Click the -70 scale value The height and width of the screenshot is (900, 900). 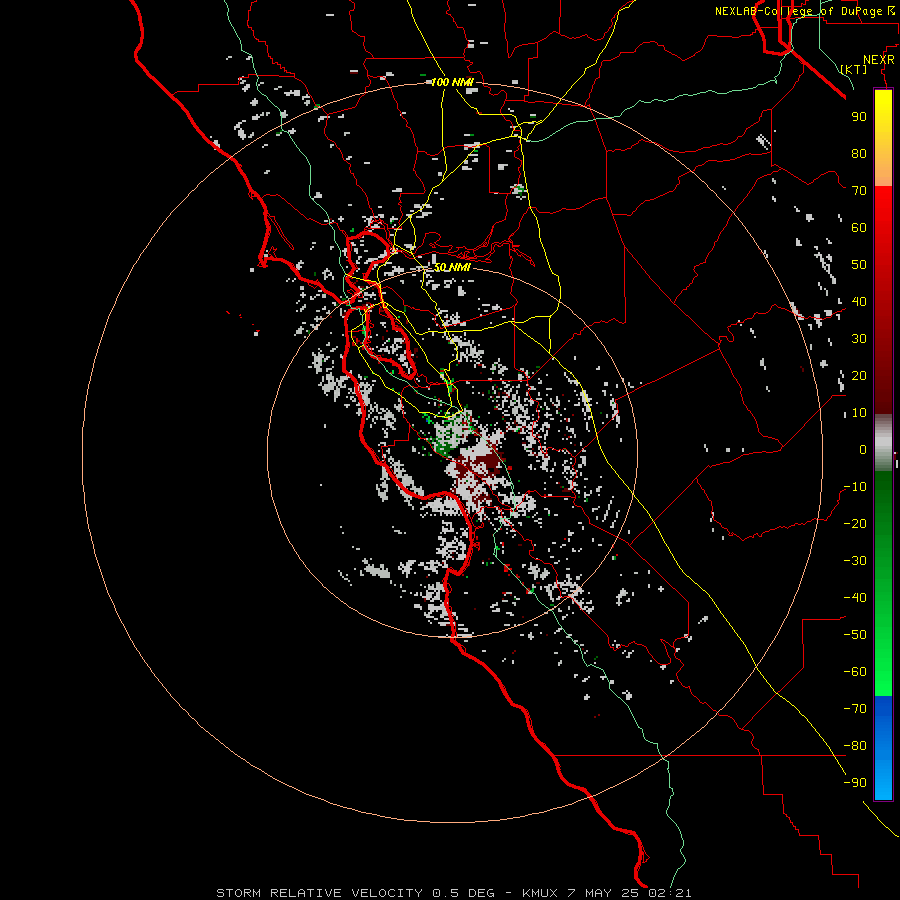[x=855, y=709]
